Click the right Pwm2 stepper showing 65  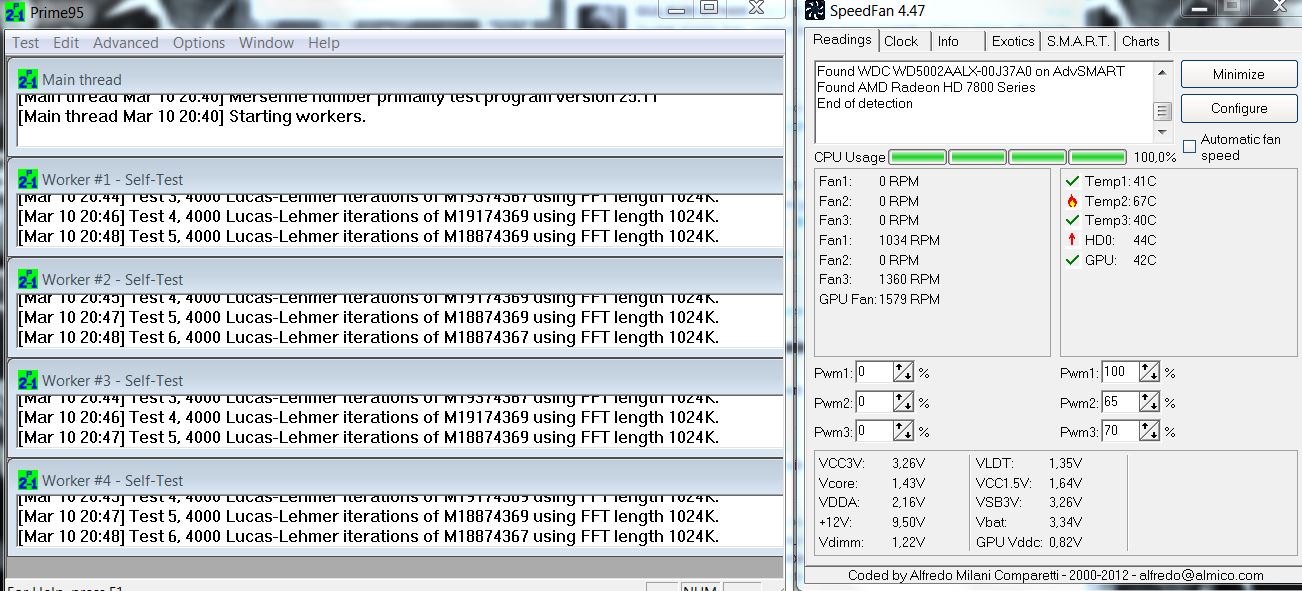click(x=1149, y=402)
